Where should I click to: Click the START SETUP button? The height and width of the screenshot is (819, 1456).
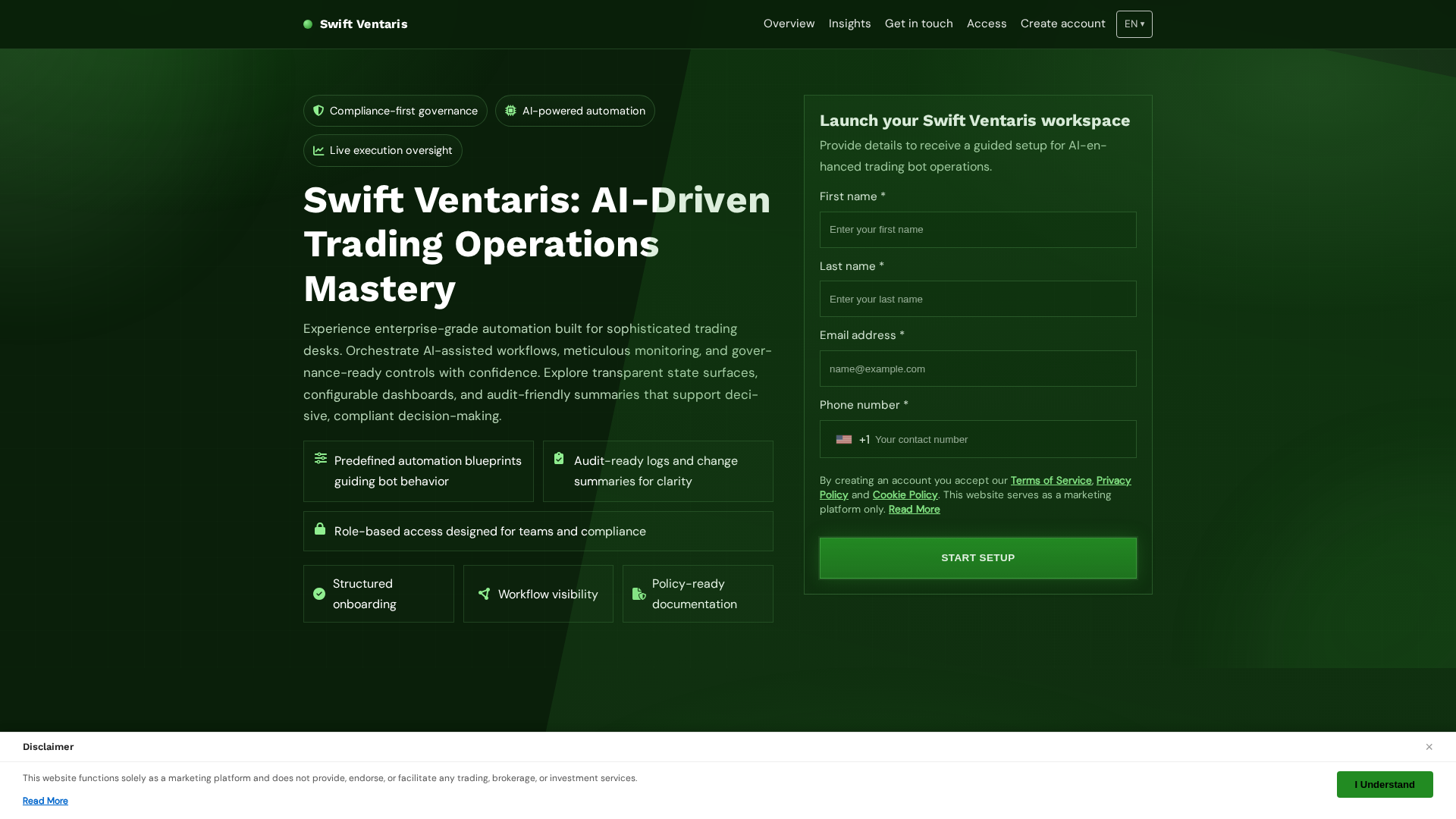(978, 558)
